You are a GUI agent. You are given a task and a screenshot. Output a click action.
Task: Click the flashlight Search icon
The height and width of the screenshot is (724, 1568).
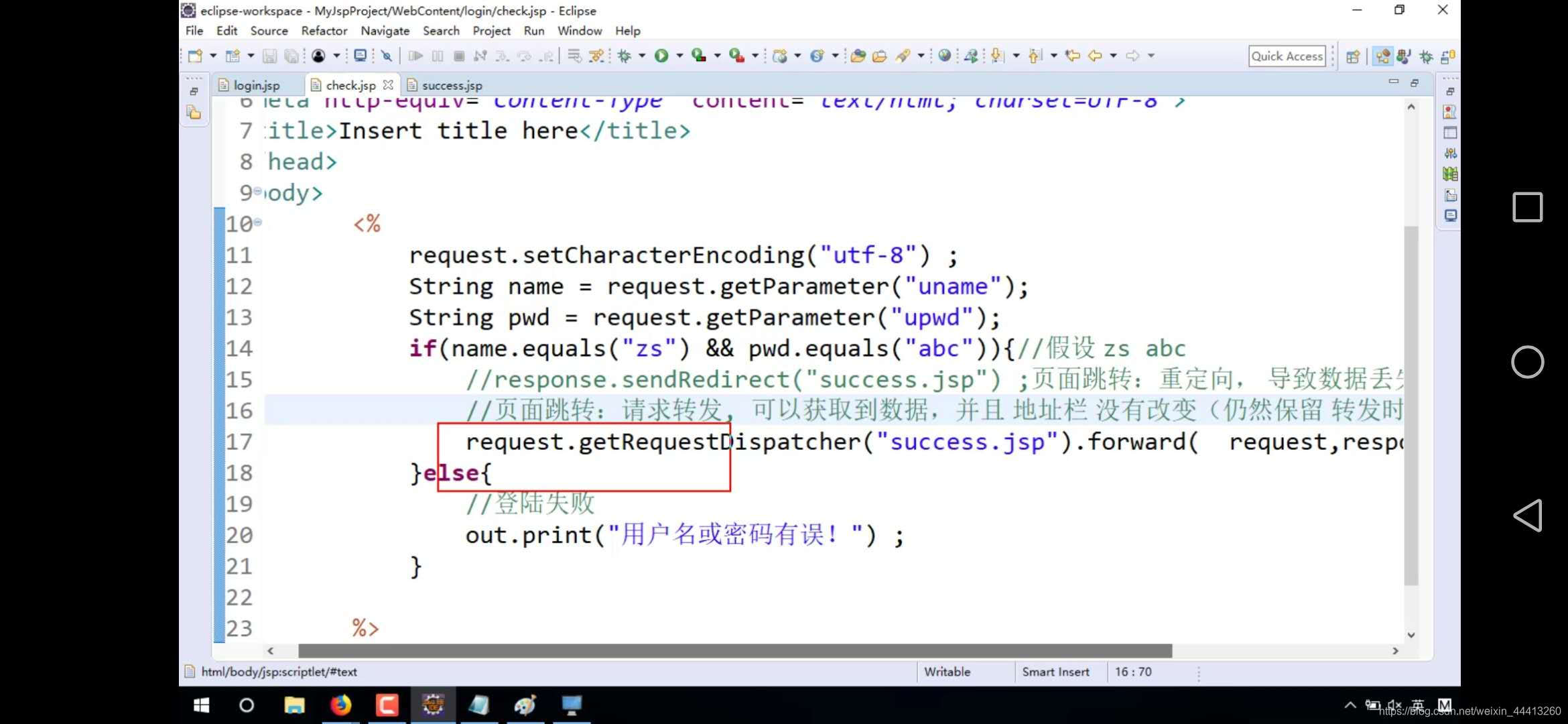pyautogui.click(x=903, y=56)
